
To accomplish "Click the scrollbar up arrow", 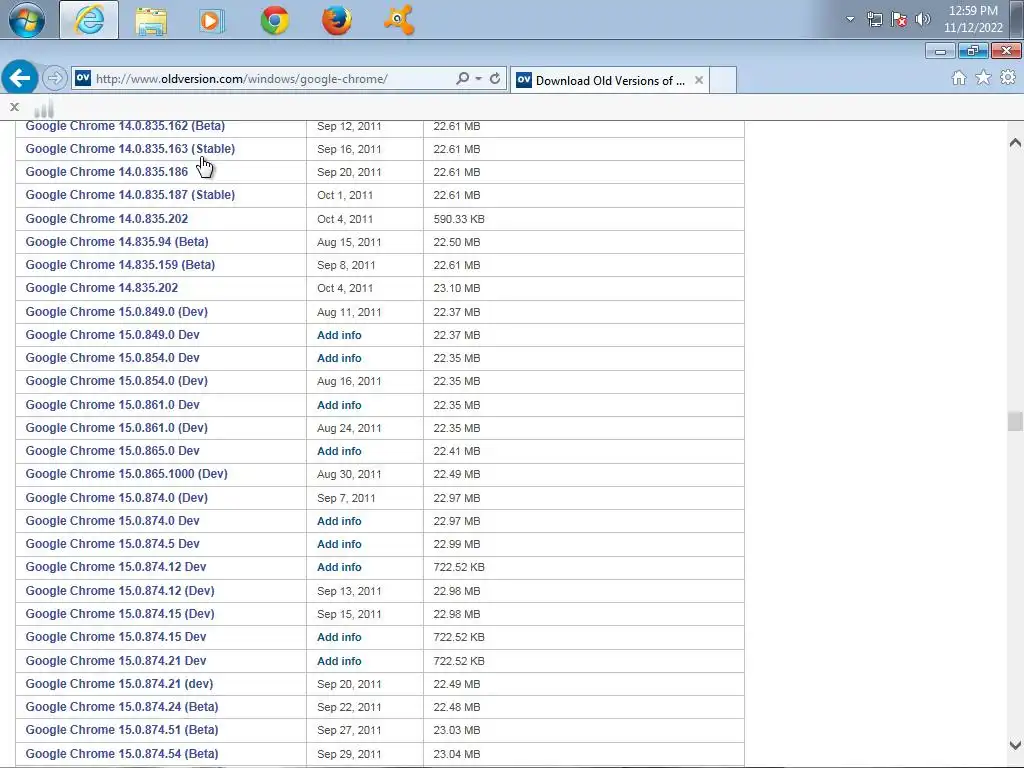I will pos(1015,142).
